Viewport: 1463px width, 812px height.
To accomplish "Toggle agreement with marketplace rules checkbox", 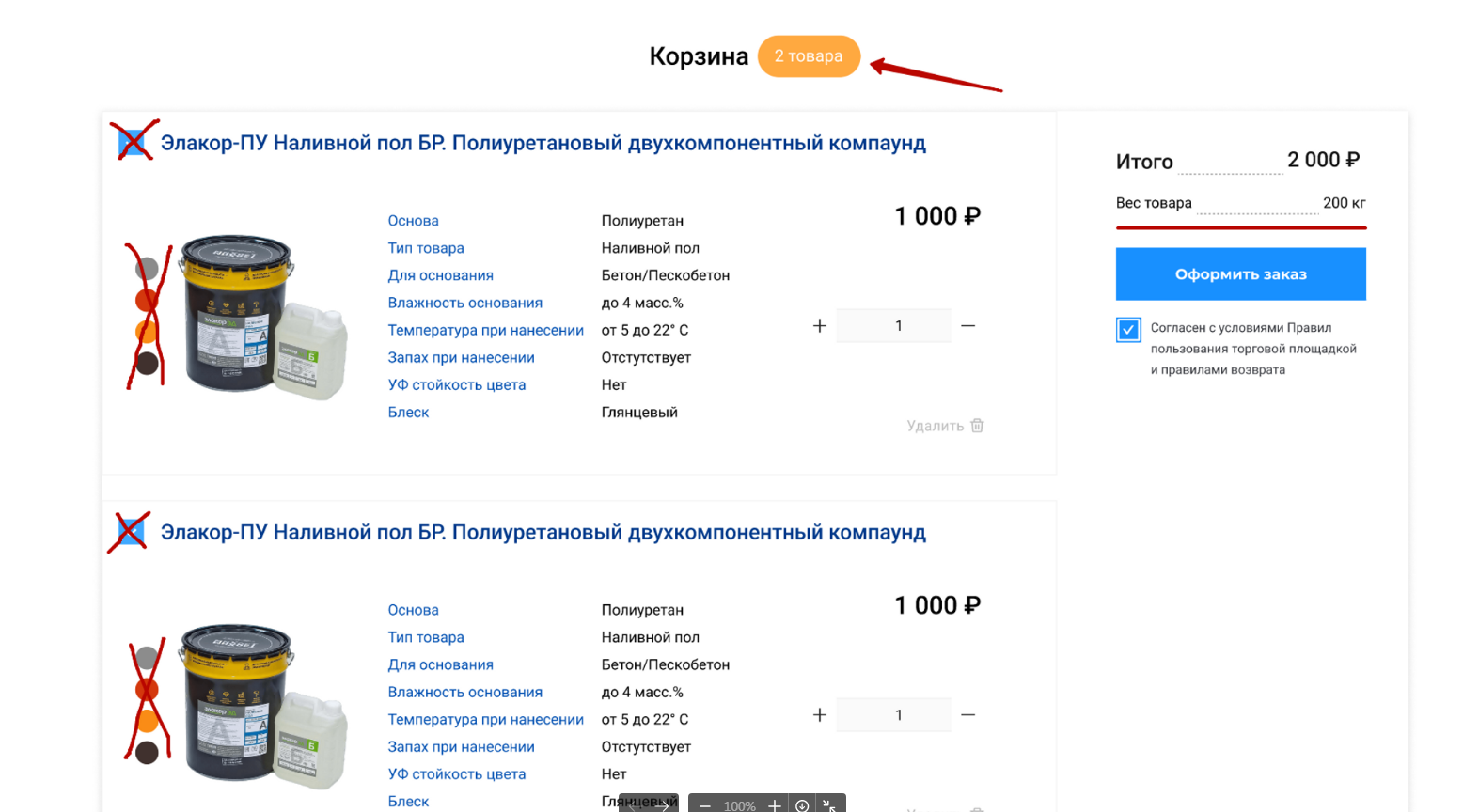I will pos(1128,330).
